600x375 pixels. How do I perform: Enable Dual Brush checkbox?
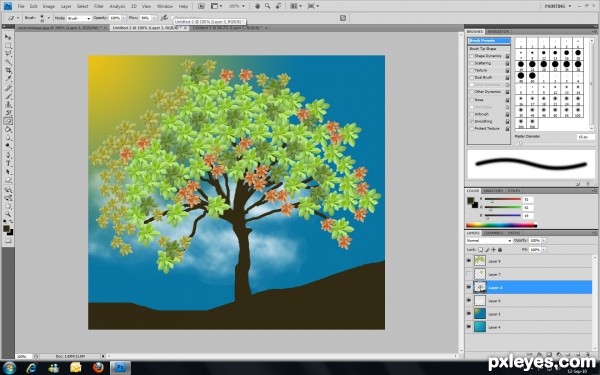click(471, 78)
